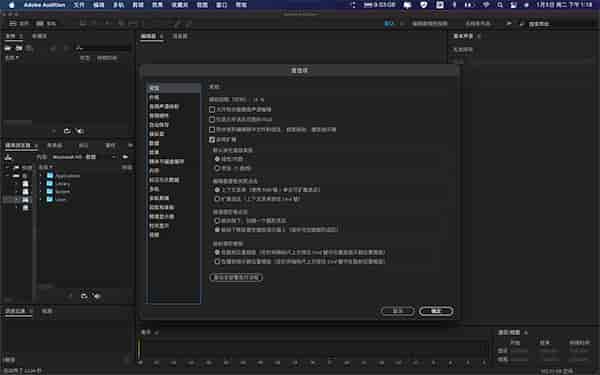Open the Adobe Audition application menu
Image resolution: width=600 pixels, height=375 pixels.
tap(44, 5)
